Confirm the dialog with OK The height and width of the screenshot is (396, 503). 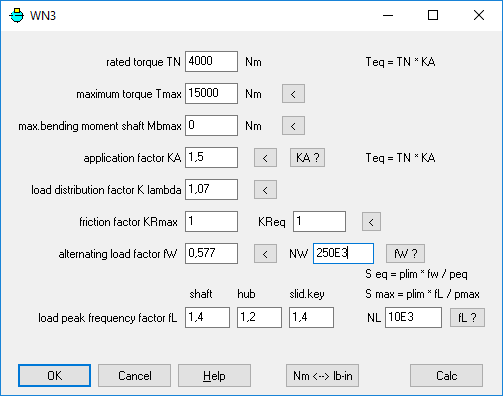click(54, 376)
